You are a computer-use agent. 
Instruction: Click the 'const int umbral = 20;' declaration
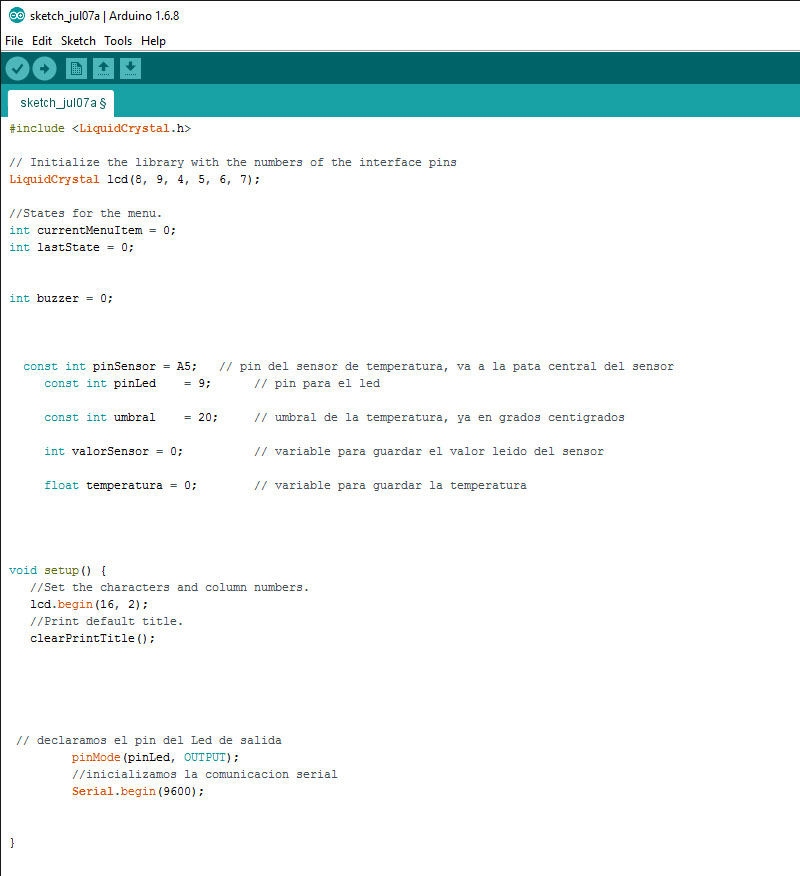pos(131,417)
